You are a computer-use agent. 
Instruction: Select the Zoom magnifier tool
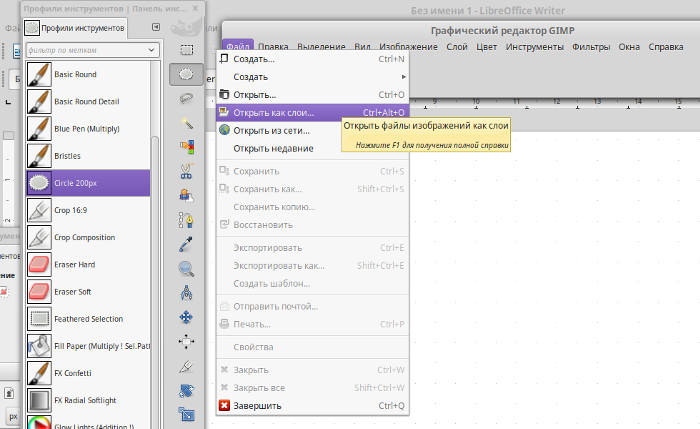click(x=187, y=268)
